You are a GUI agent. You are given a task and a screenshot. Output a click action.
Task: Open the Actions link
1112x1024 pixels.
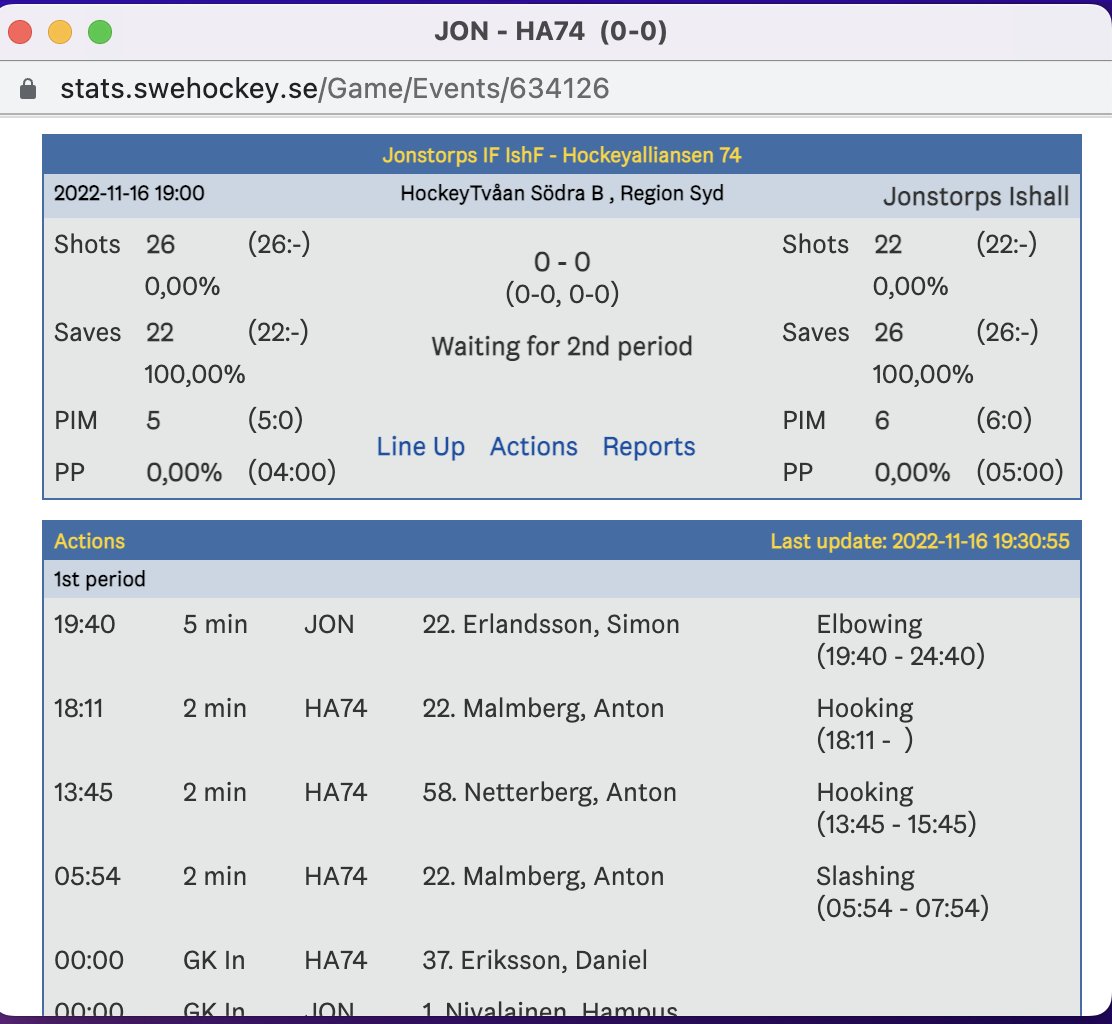tap(534, 447)
